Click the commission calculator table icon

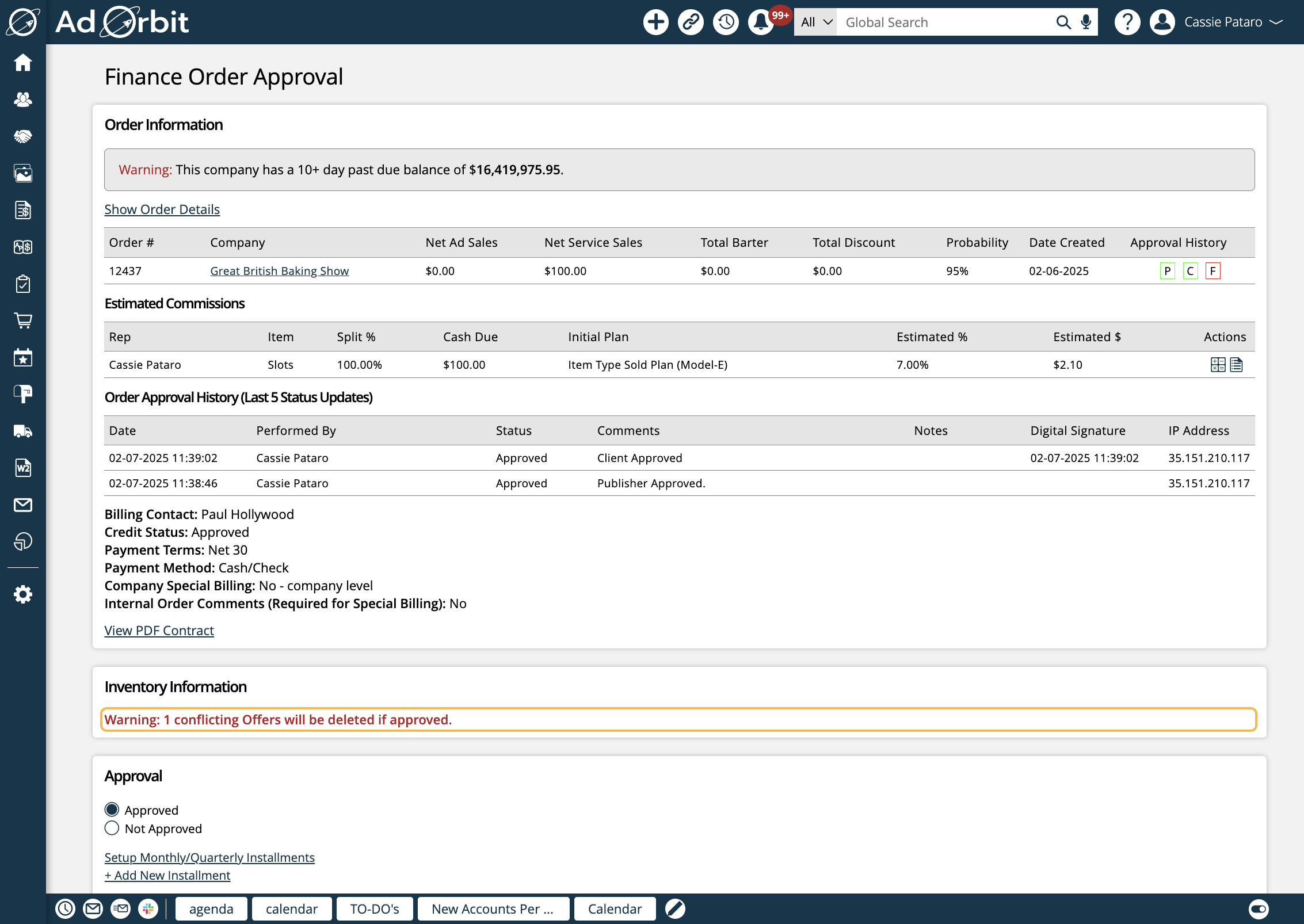point(1218,365)
